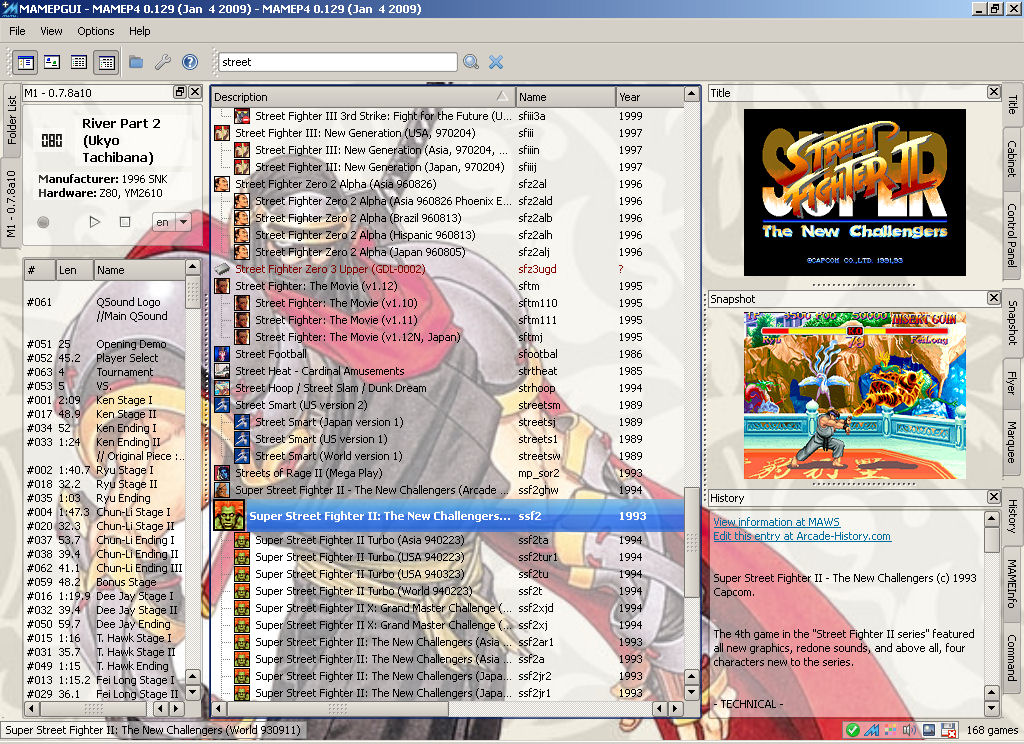Click the icon beside Street Heat - Cardinal Amusements
Image resolution: width=1024 pixels, height=744 pixels.
(222, 371)
